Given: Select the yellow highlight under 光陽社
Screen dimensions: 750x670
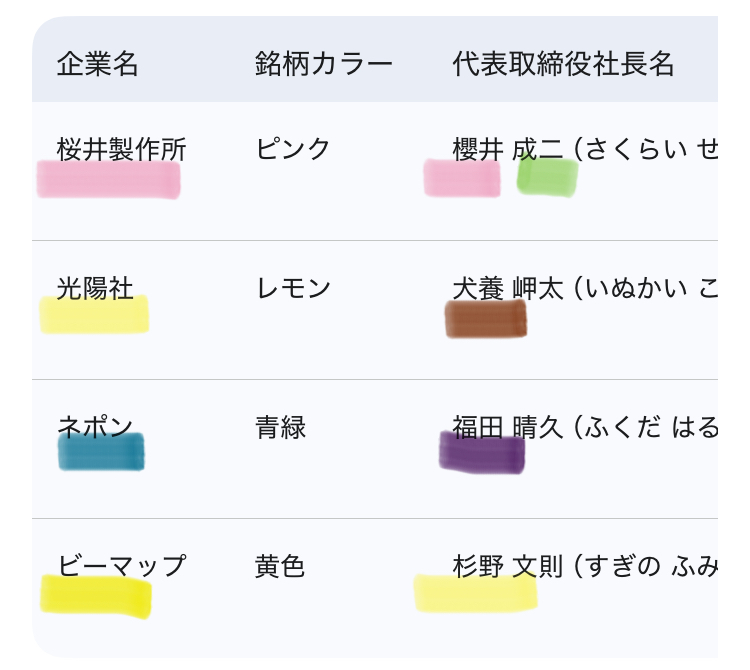Looking at the screenshot, I should [x=94, y=315].
